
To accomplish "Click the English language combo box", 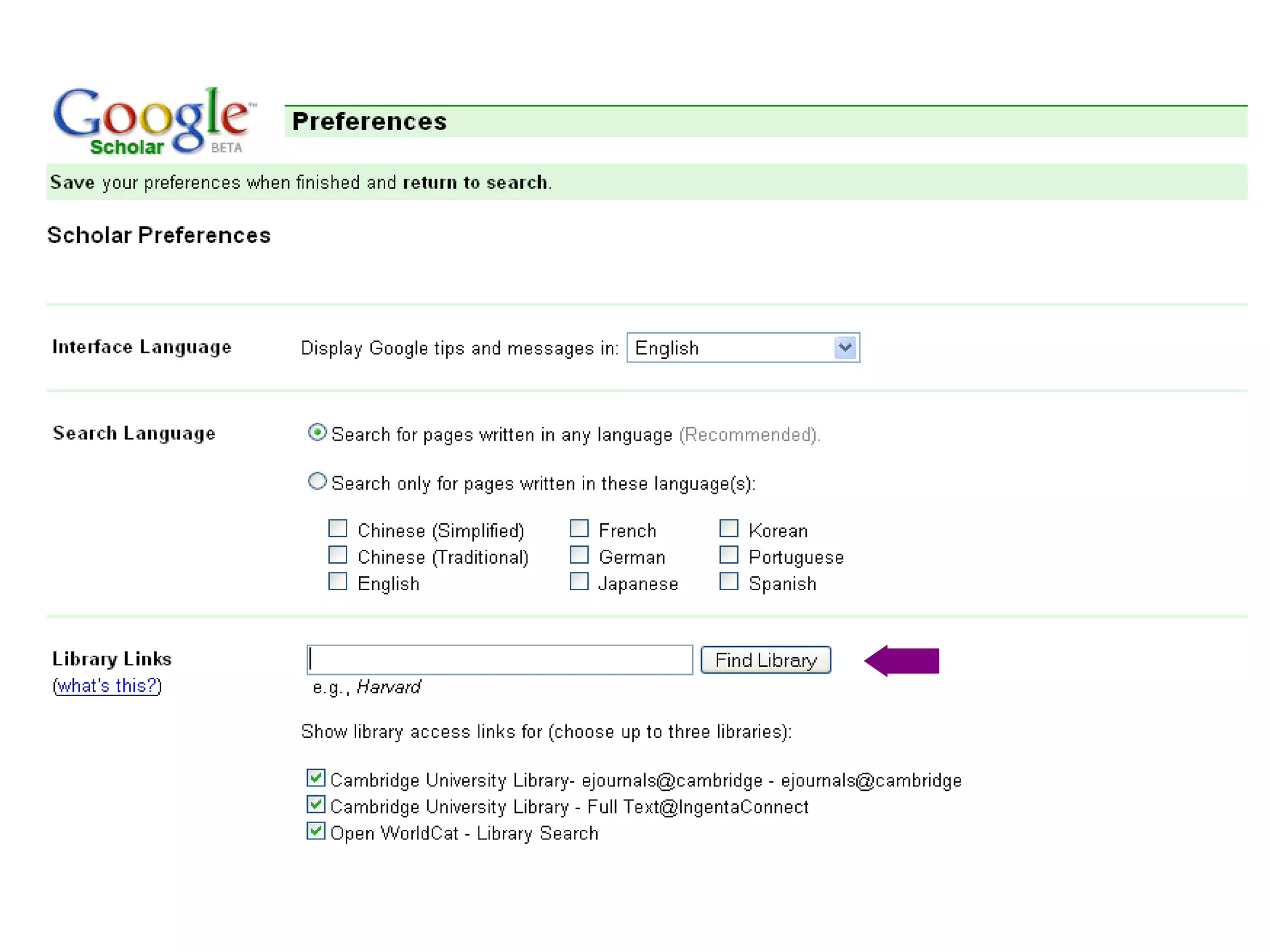I will 732,348.
